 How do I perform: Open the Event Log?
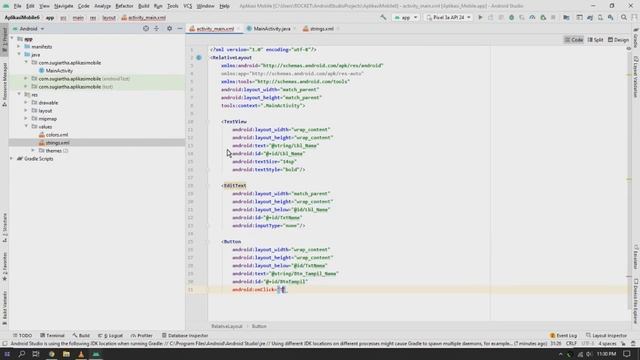coord(563,336)
